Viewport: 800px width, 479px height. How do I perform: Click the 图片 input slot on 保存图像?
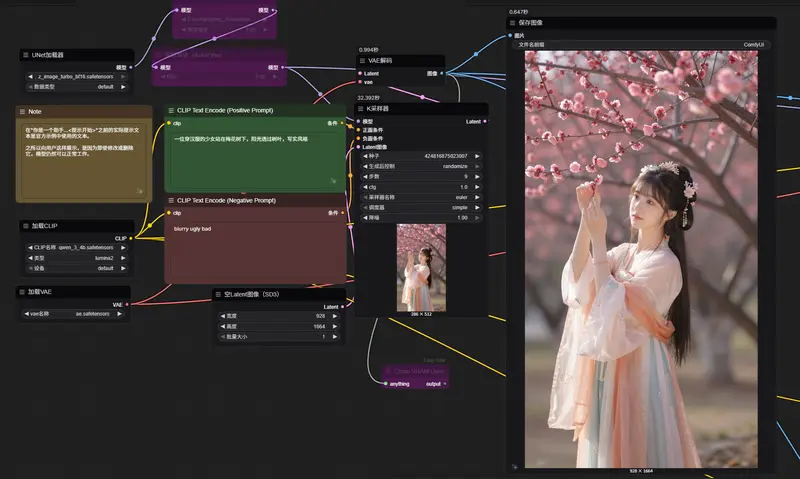click(x=510, y=36)
